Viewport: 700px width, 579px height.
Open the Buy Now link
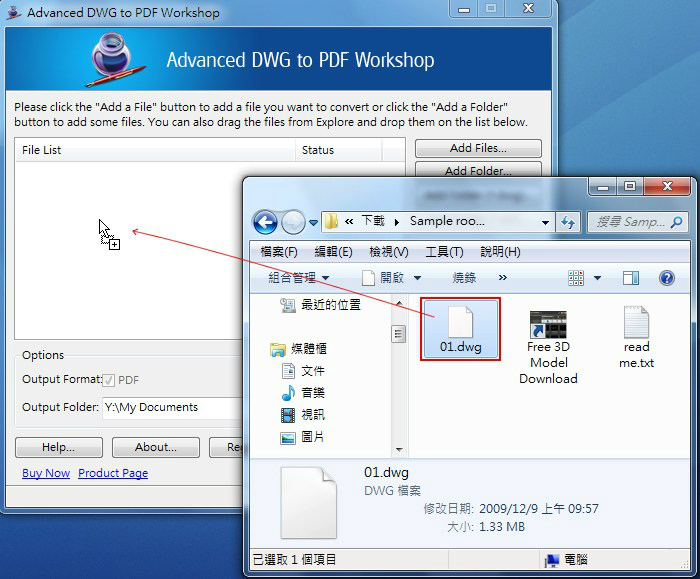click(46, 473)
